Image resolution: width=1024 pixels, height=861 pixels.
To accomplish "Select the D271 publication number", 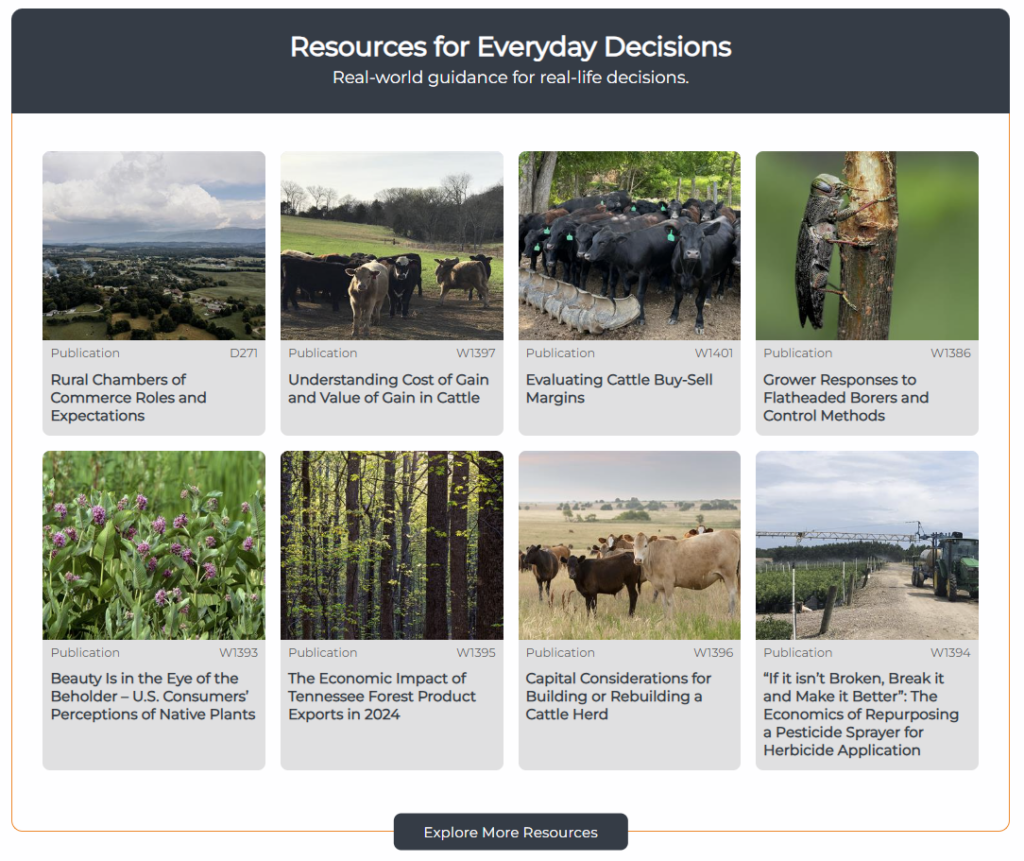I will (244, 353).
